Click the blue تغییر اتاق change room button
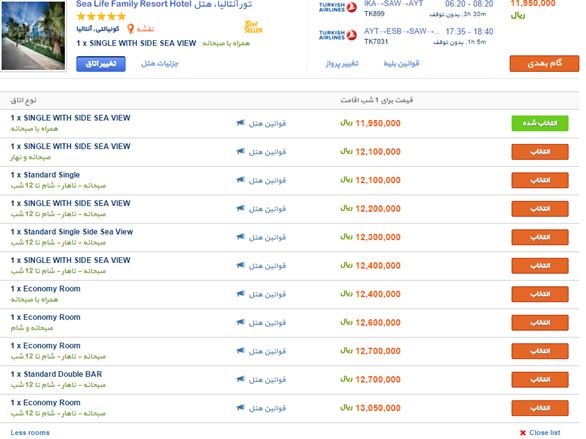Viewport: 586px width, 439px height. [101, 64]
